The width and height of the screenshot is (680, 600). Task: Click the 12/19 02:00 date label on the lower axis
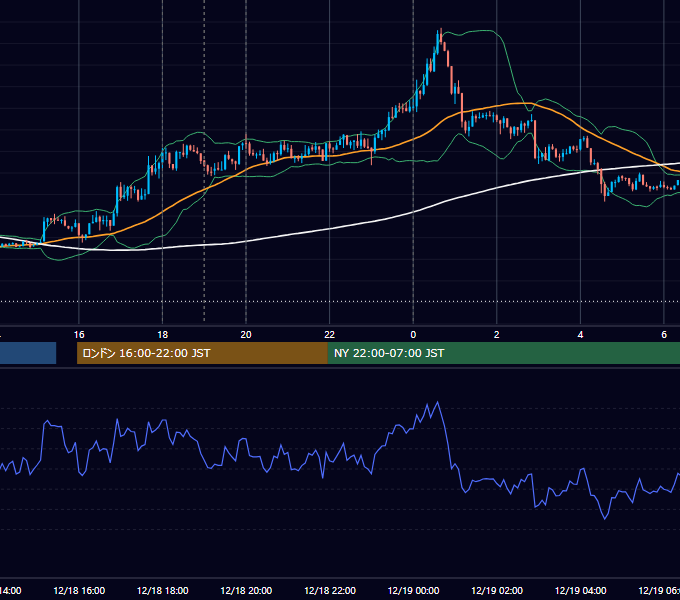(497, 591)
